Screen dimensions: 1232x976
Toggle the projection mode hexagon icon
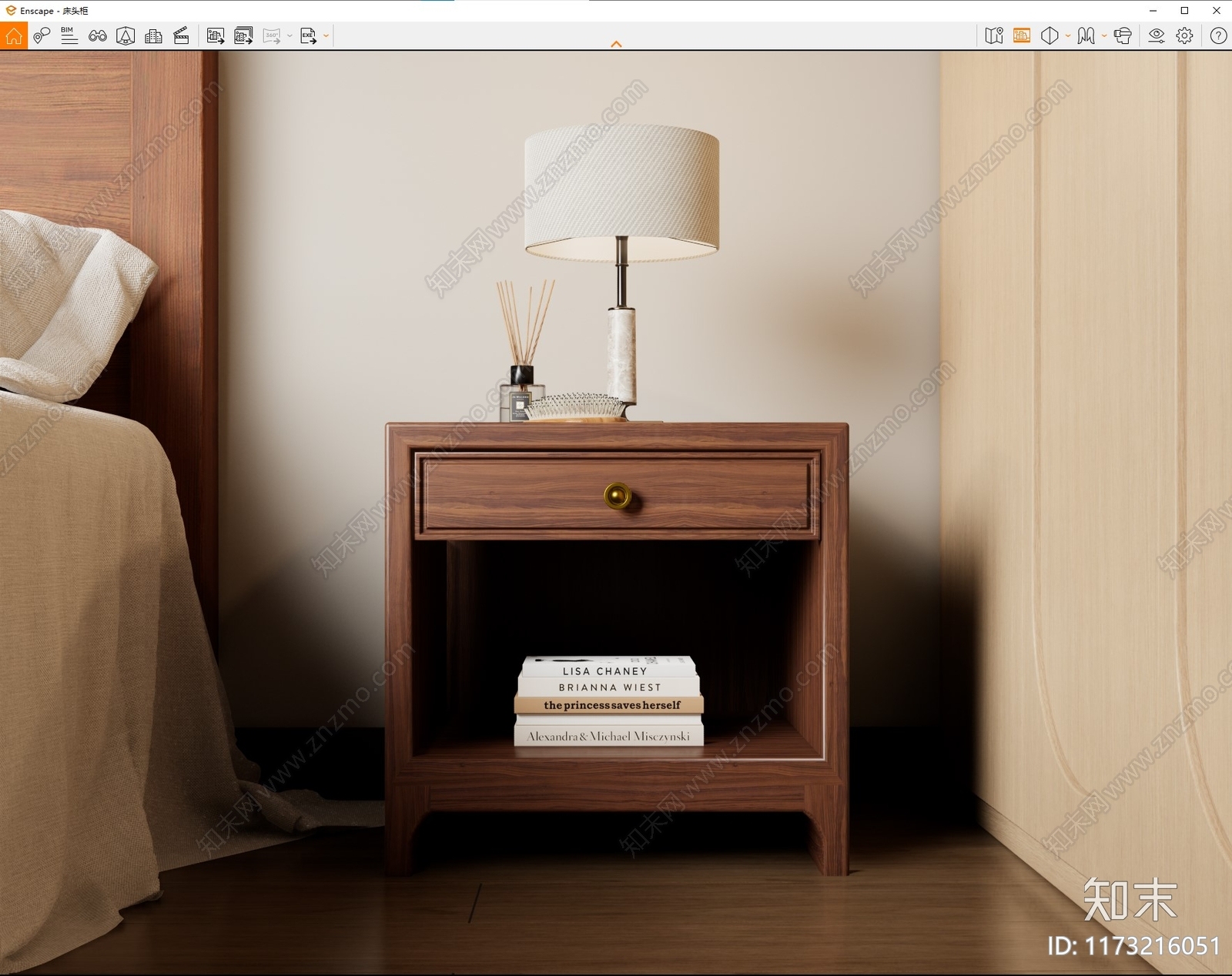coord(1050,35)
